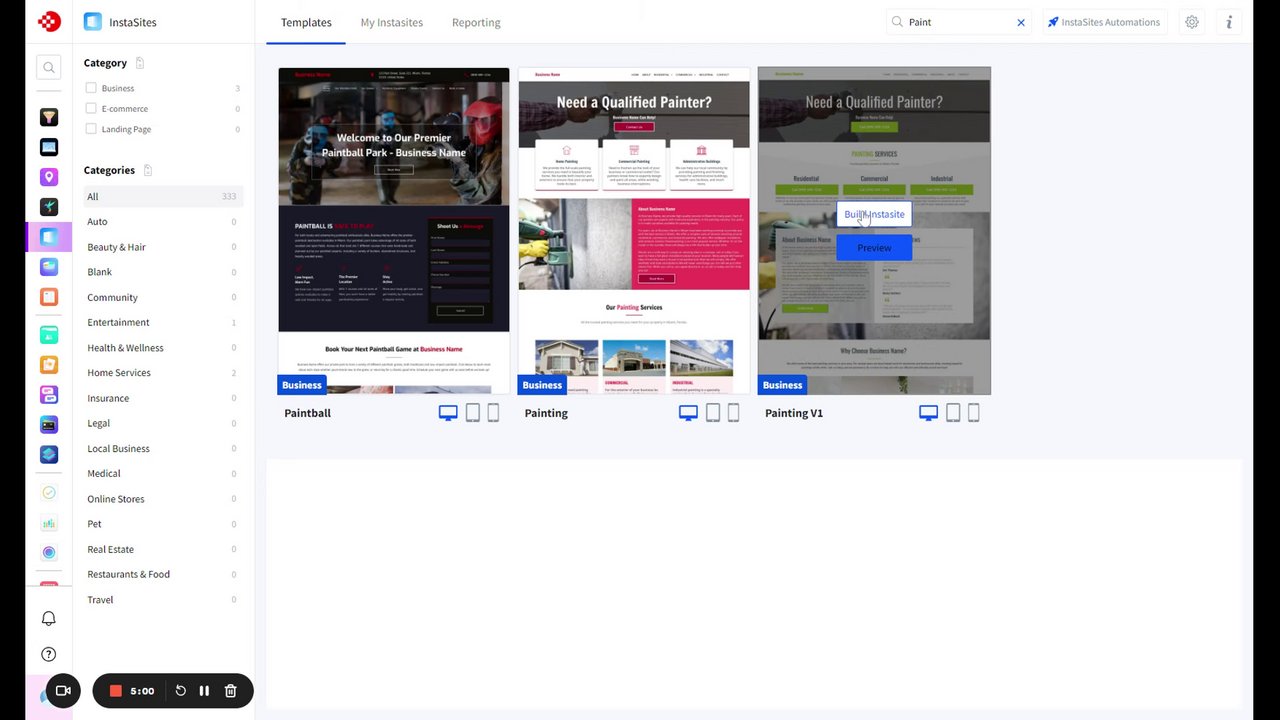Click into the Paint search field
Screen dimensions: 1280x720
959,22
